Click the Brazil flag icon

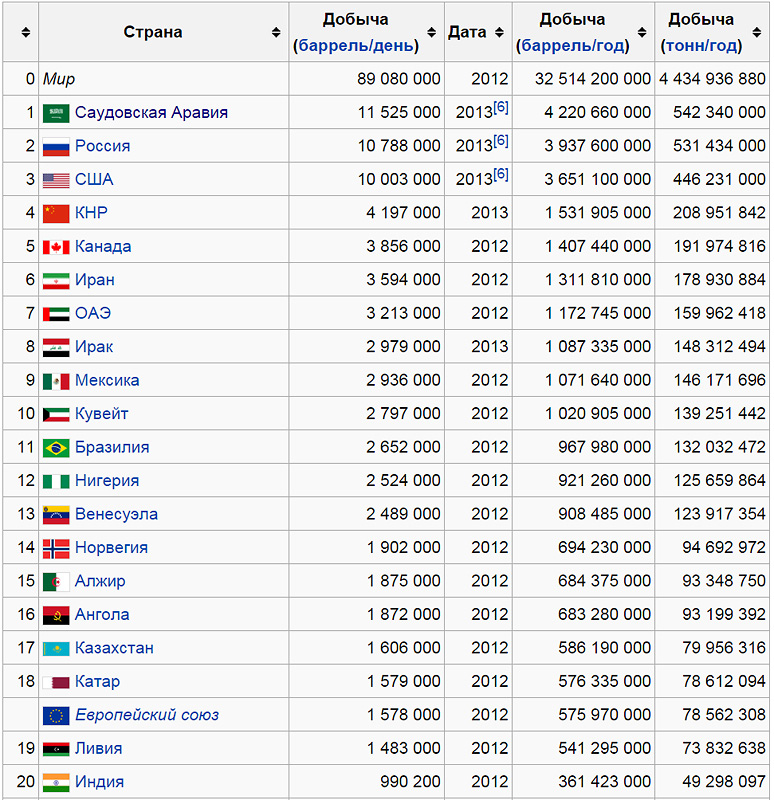[x=56, y=447]
